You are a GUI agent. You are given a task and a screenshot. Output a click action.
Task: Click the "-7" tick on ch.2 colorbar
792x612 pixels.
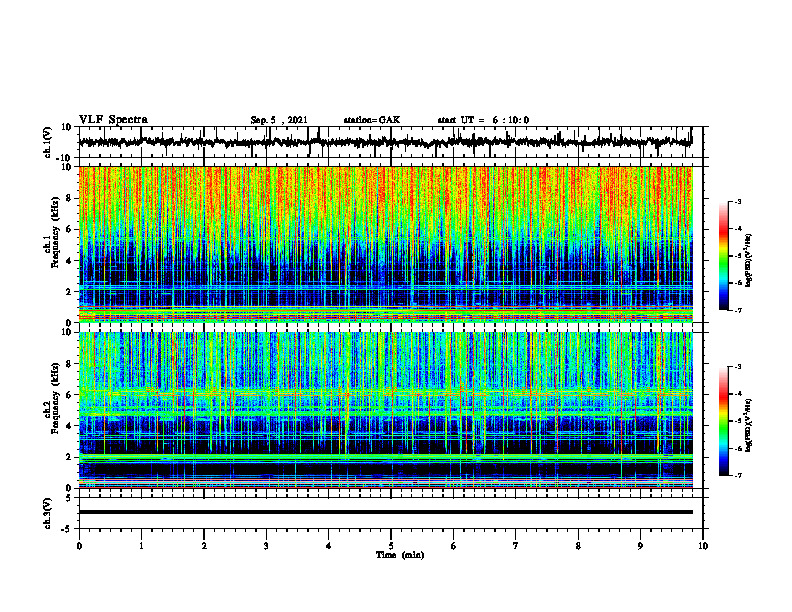pyautogui.click(x=738, y=476)
